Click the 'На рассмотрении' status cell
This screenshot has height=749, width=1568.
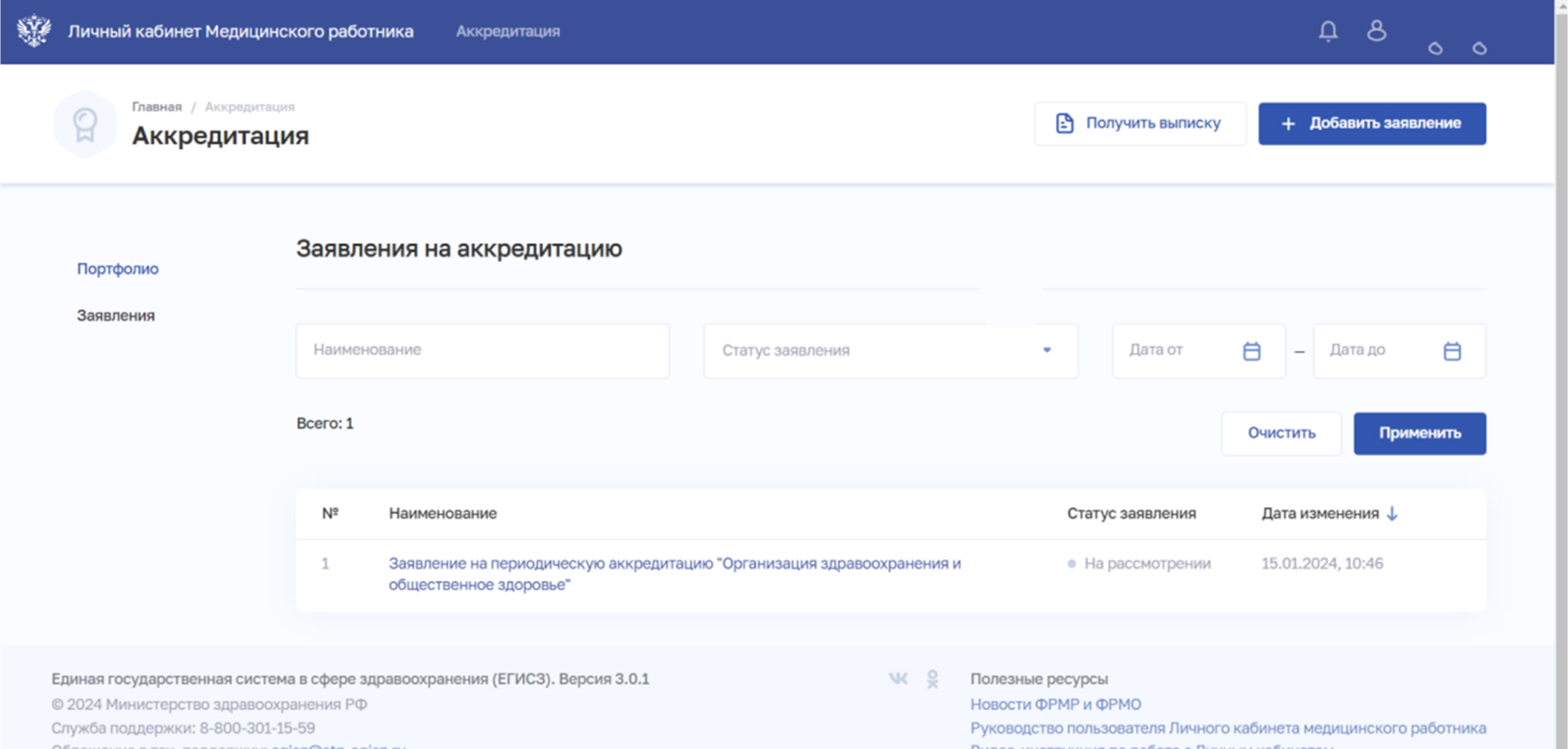(1139, 563)
